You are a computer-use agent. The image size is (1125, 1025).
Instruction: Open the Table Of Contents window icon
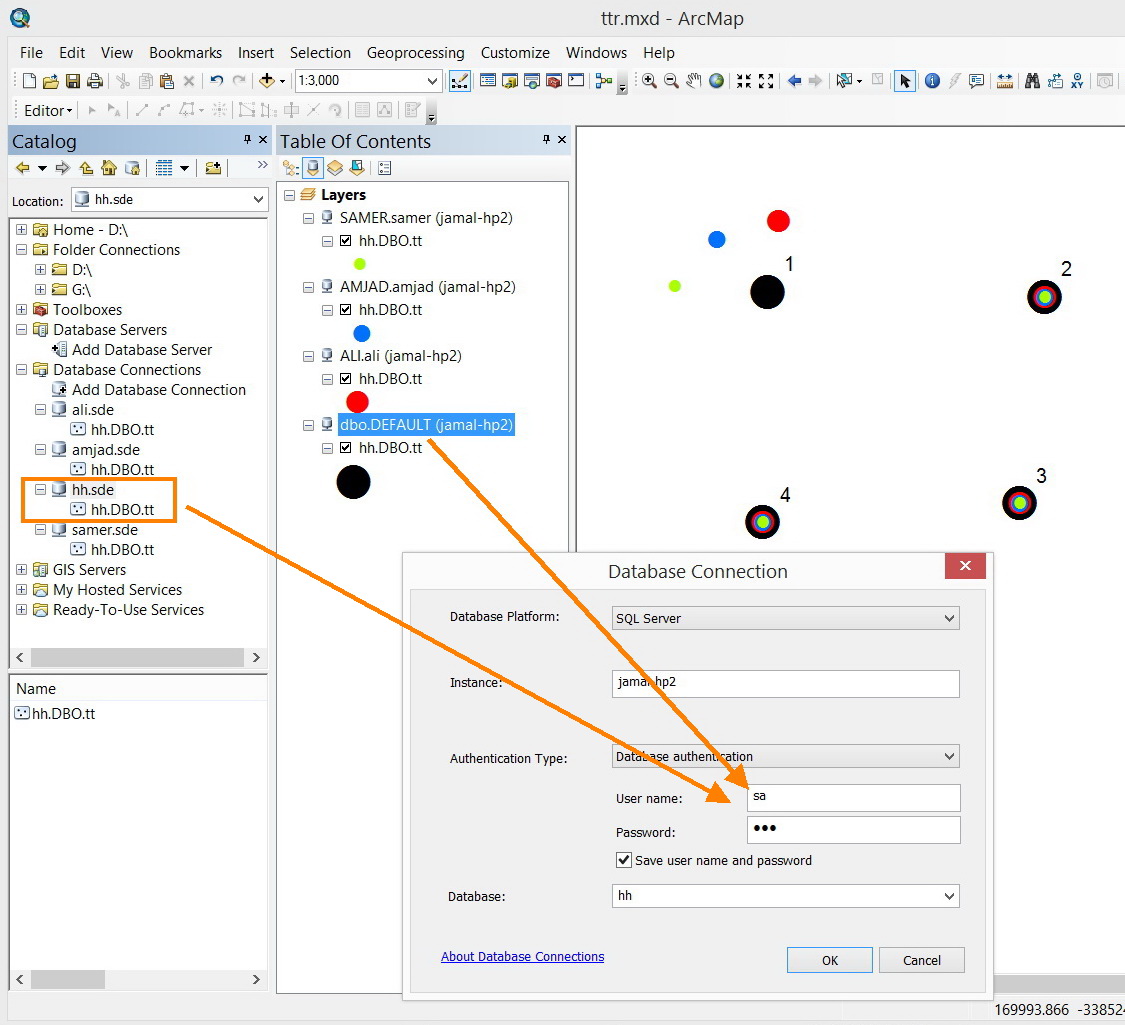click(487, 81)
